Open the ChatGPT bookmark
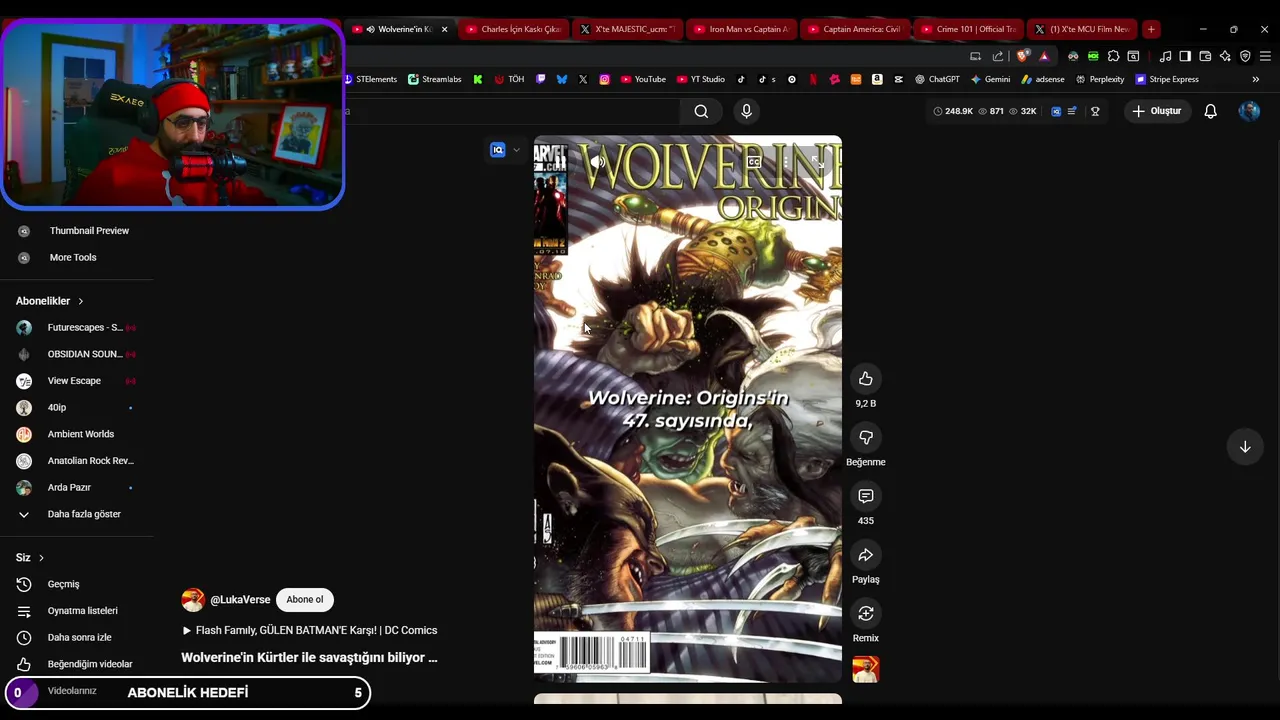The image size is (1280, 720). click(938, 79)
